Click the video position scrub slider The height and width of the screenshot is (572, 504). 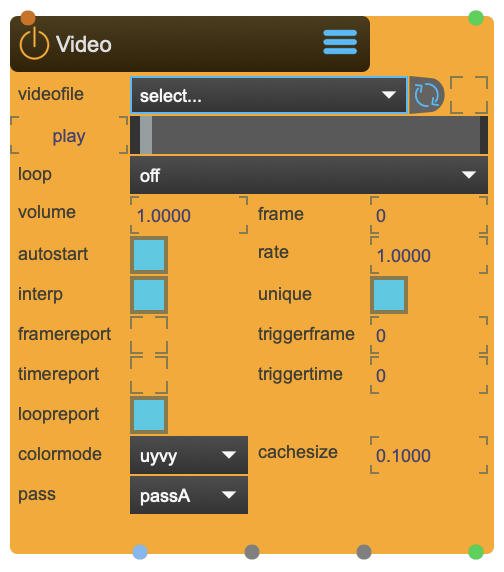click(x=309, y=135)
